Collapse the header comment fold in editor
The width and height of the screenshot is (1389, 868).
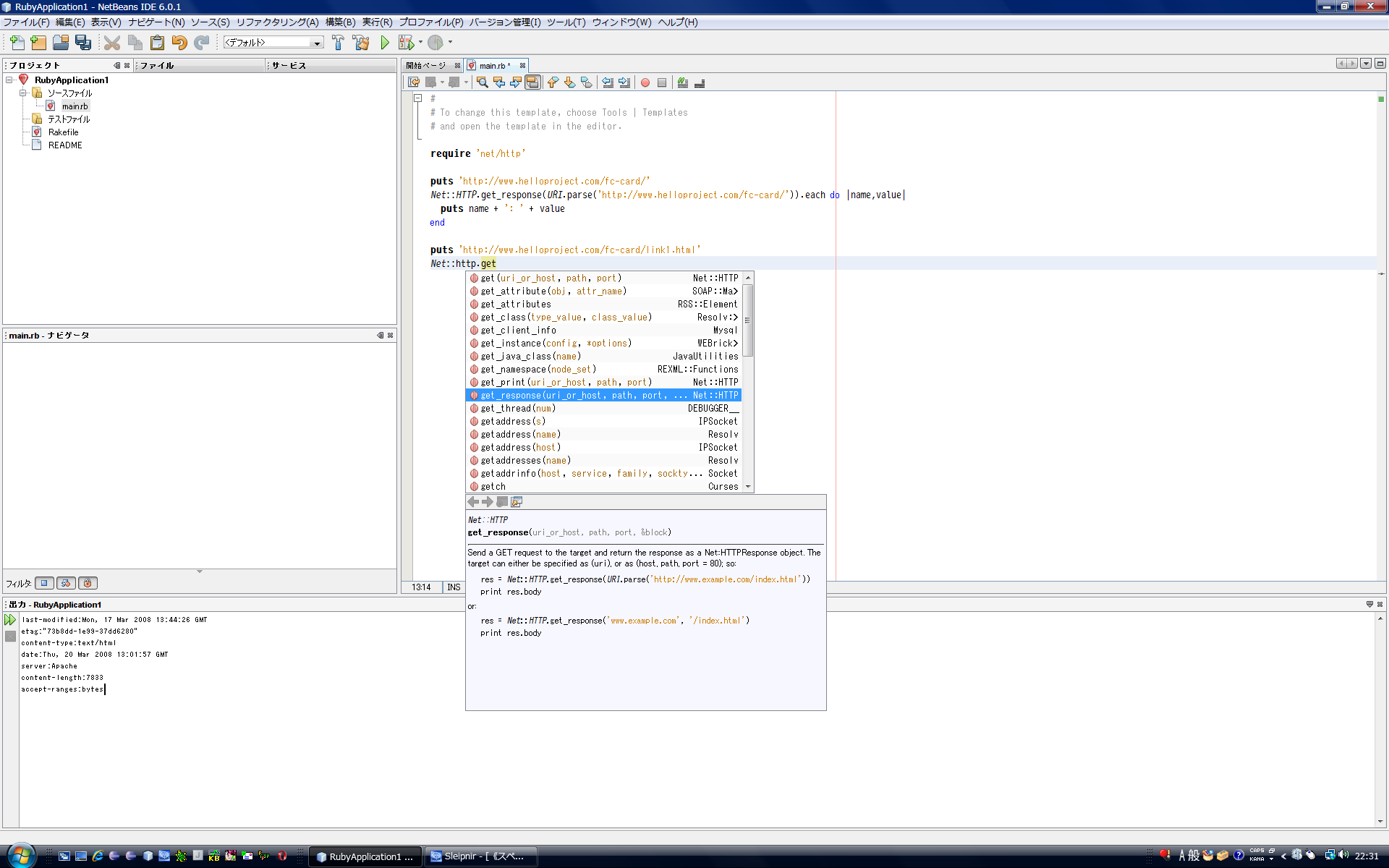click(418, 98)
